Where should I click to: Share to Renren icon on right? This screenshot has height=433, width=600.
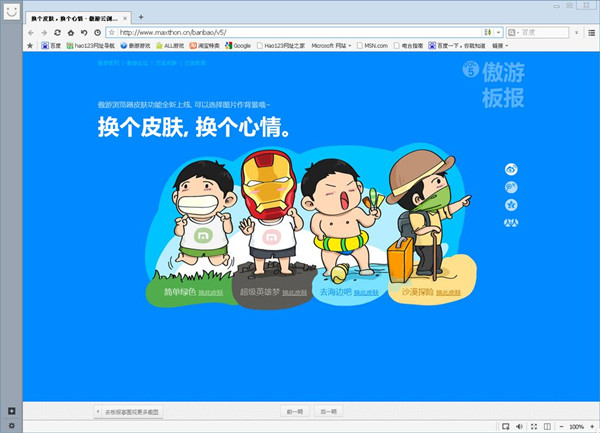[x=511, y=223]
